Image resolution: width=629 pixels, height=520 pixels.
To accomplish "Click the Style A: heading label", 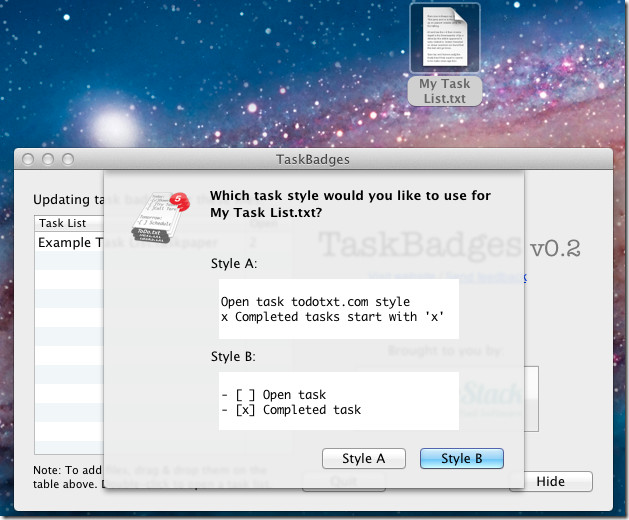I will [x=234, y=264].
